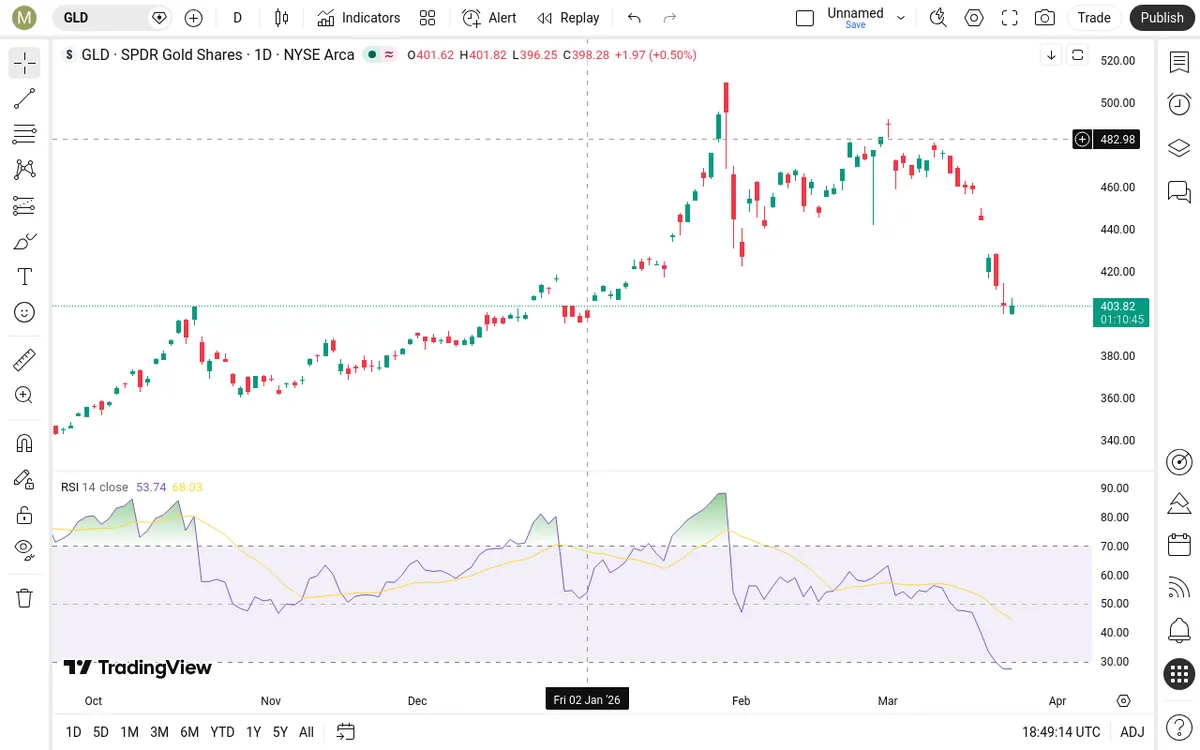Select the crosshair cursor tool
The width and height of the screenshot is (1200, 750).
point(25,64)
